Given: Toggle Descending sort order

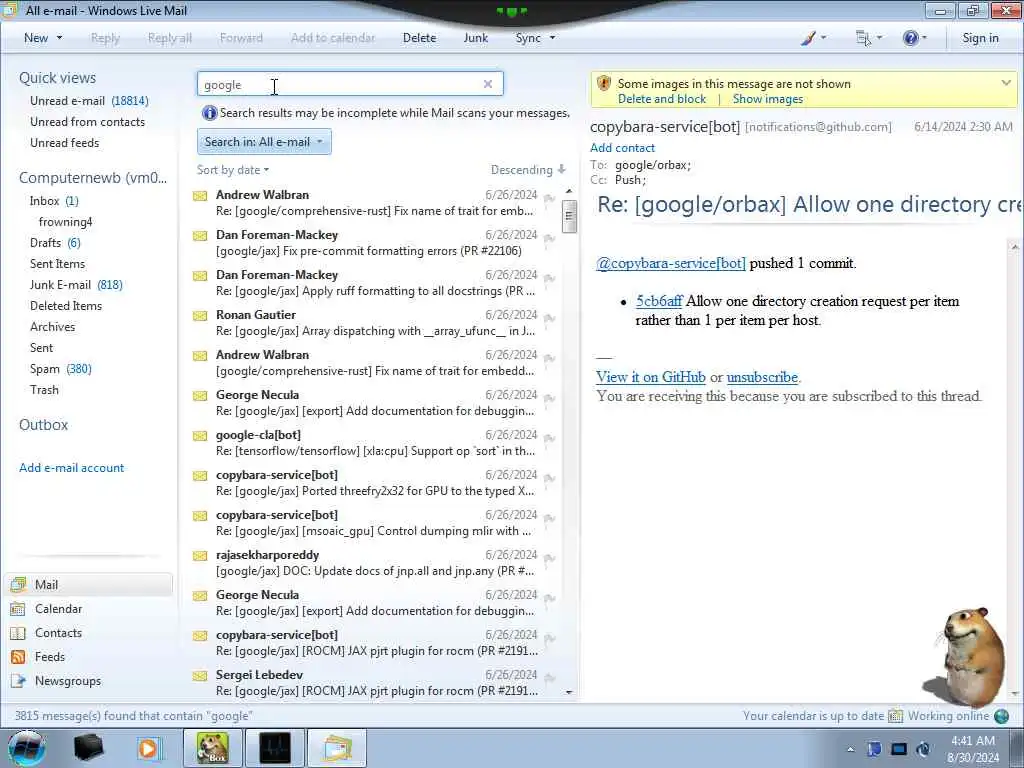Looking at the screenshot, I should pyautogui.click(x=528, y=170).
